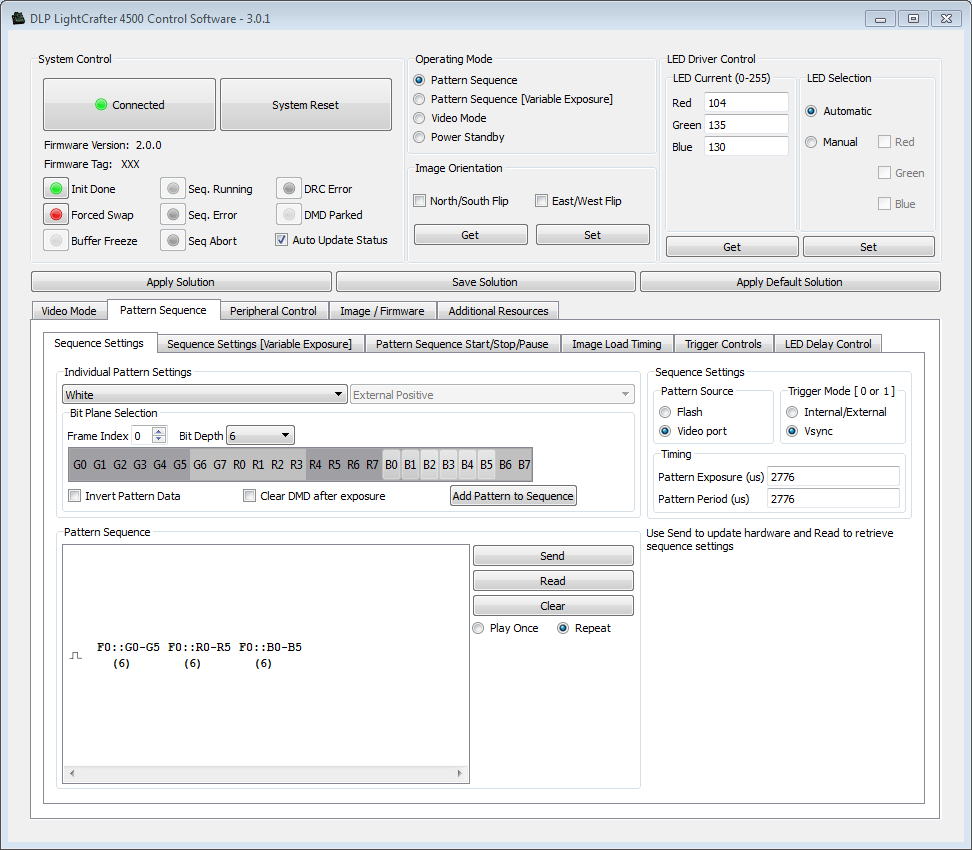This screenshot has height=850, width=972.
Task: Select bit plane G7
Action: (219, 464)
